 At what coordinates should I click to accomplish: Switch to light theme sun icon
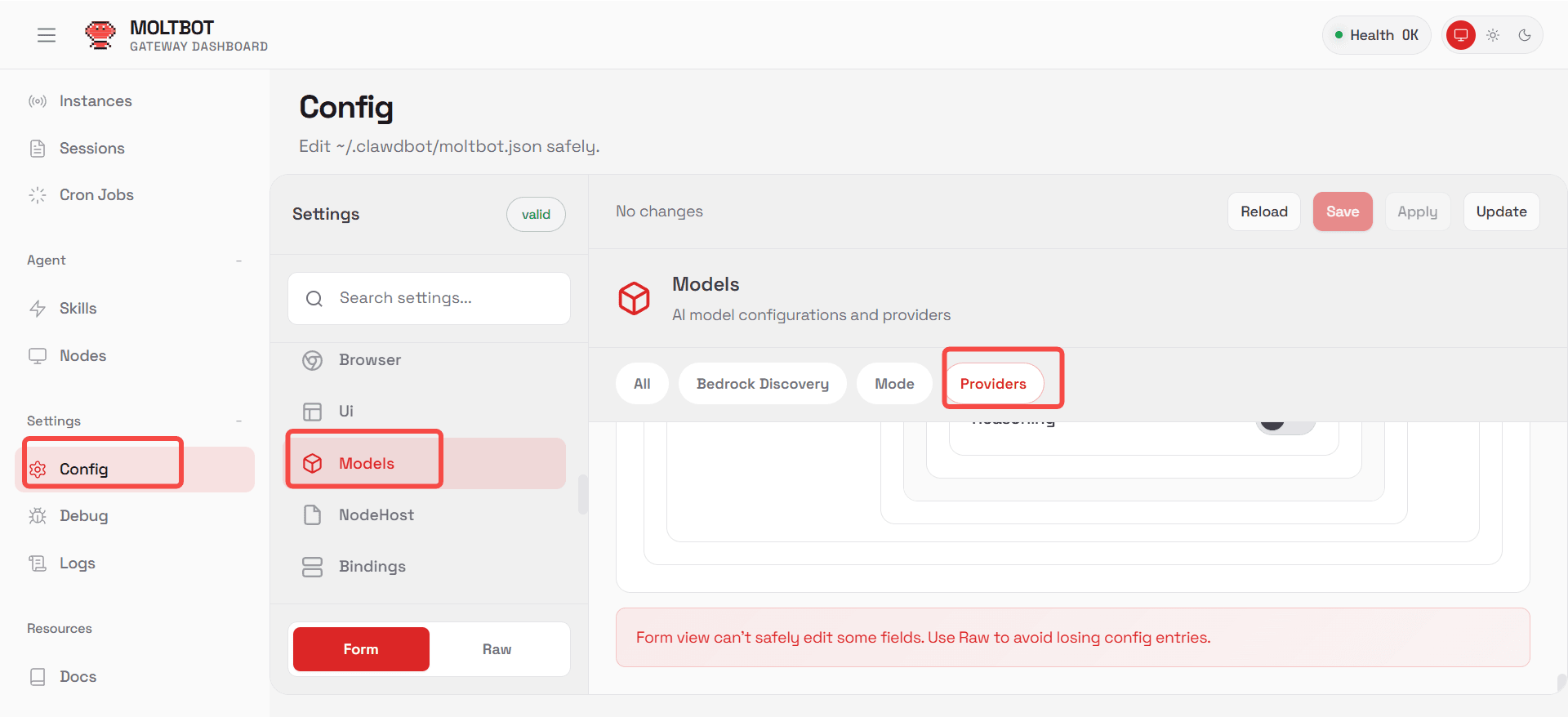[1493, 35]
